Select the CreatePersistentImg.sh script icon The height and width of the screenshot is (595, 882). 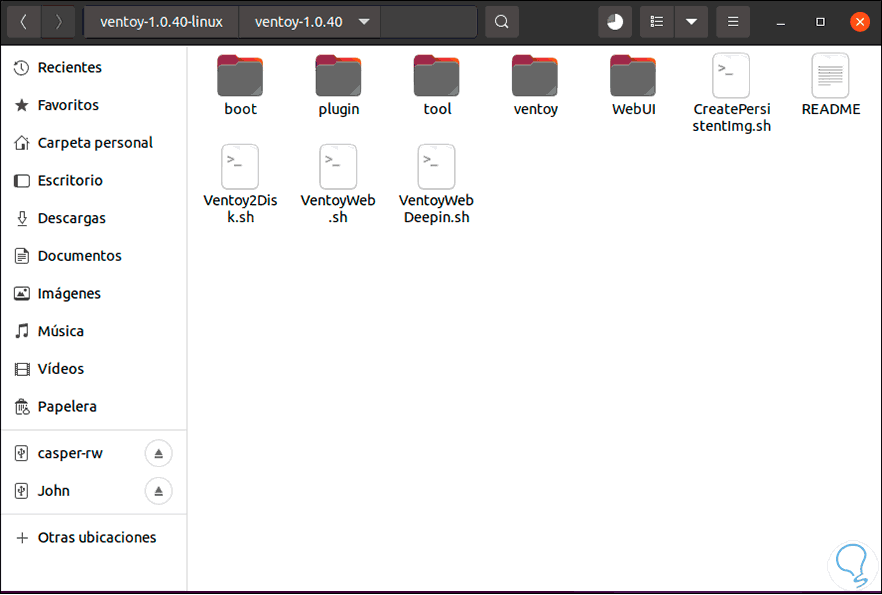[731, 76]
